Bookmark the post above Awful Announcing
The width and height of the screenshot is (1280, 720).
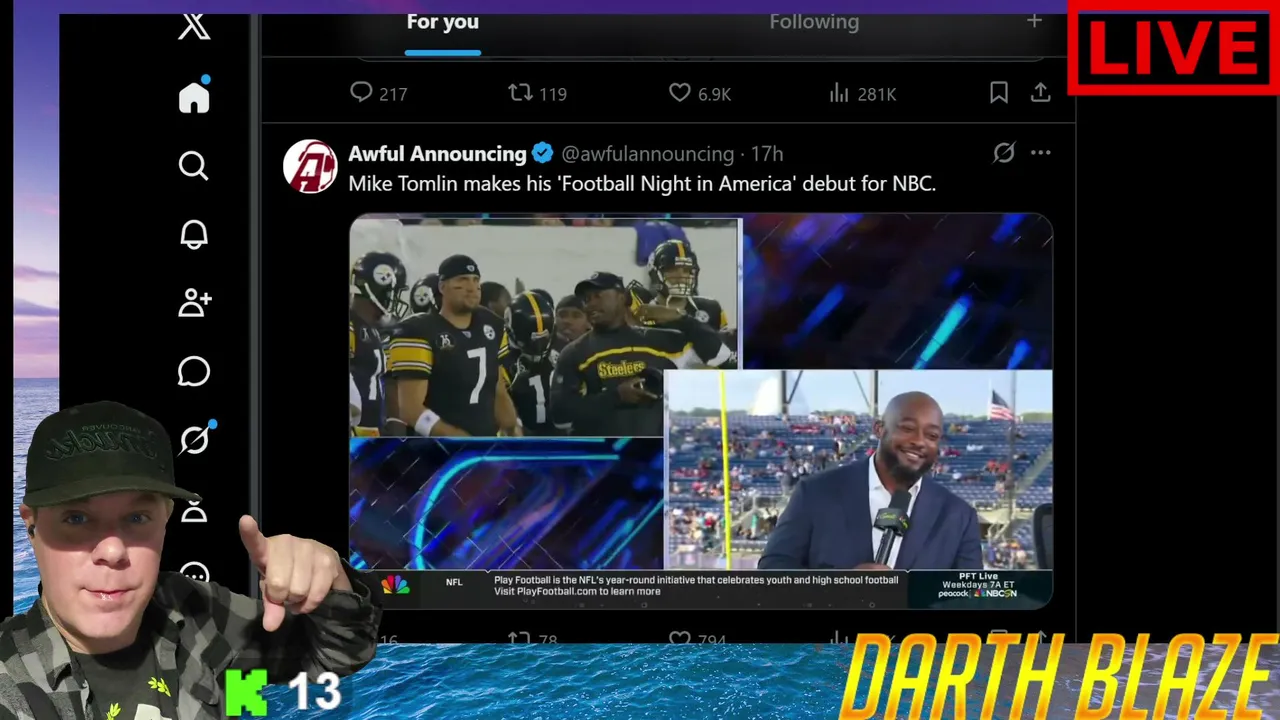pos(998,93)
